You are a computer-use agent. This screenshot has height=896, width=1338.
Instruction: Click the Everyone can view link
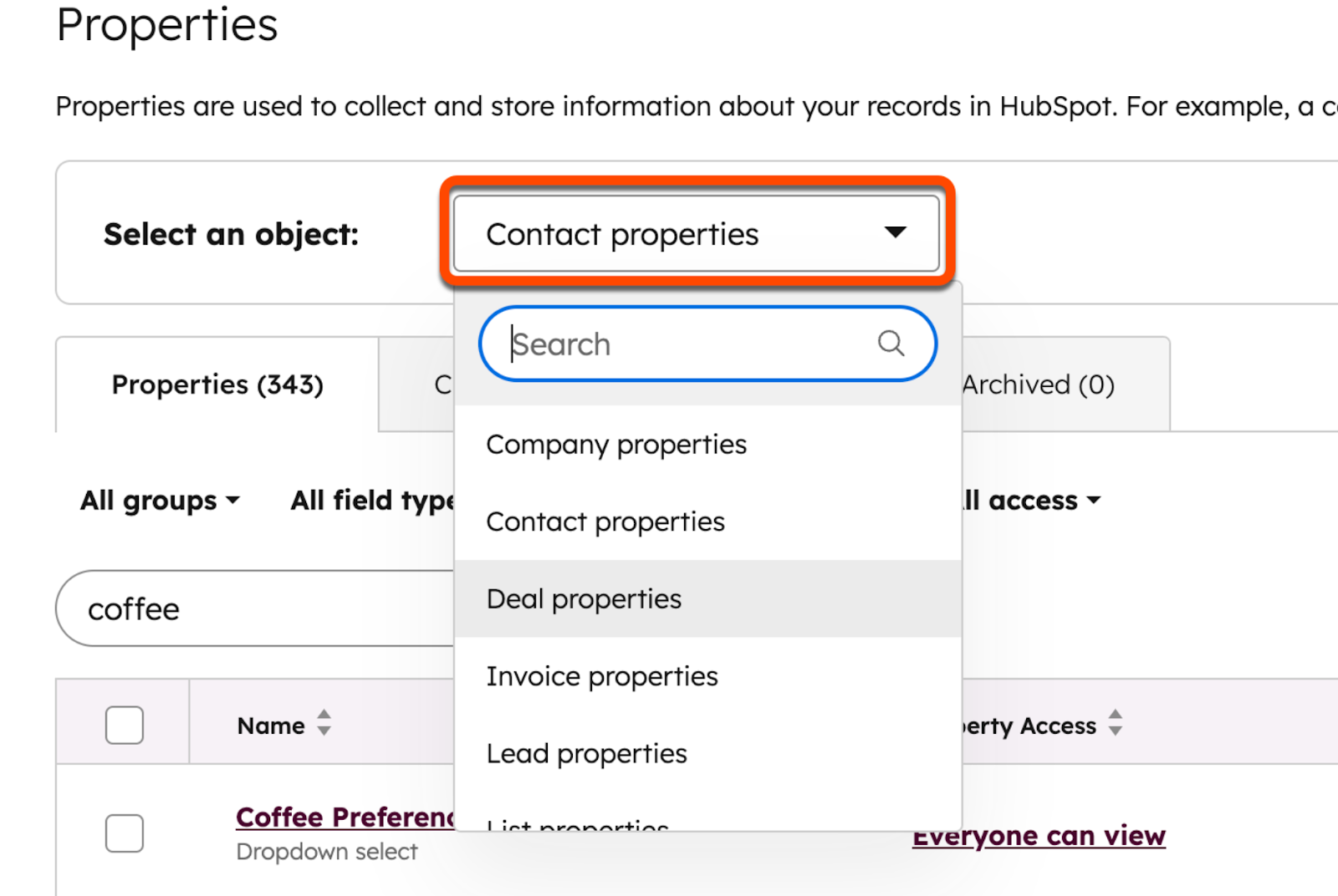click(x=1037, y=835)
